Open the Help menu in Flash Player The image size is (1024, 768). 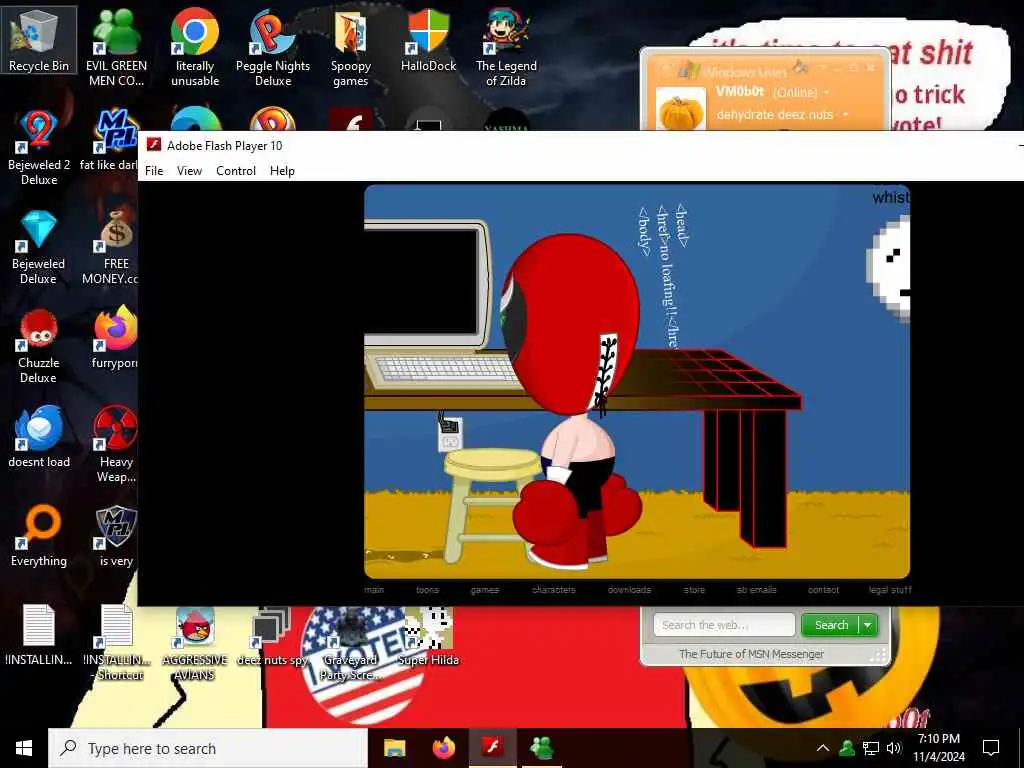click(x=282, y=170)
